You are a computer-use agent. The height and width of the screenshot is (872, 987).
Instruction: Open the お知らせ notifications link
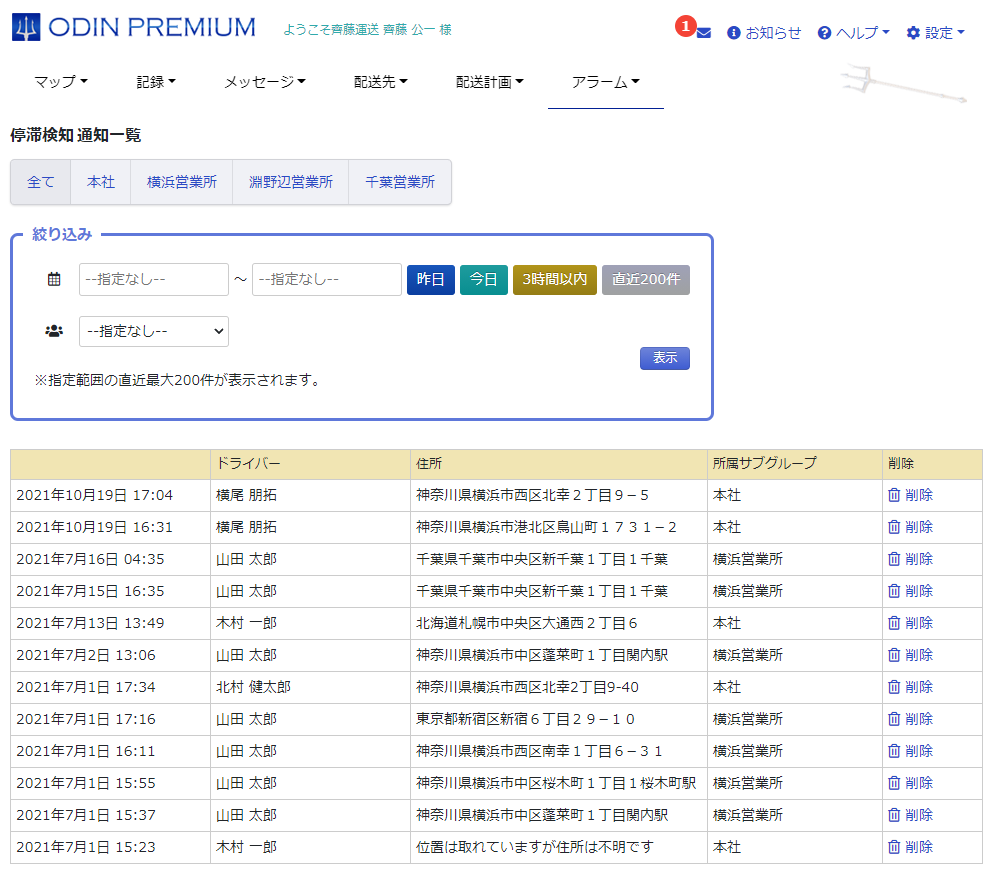[764, 33]
